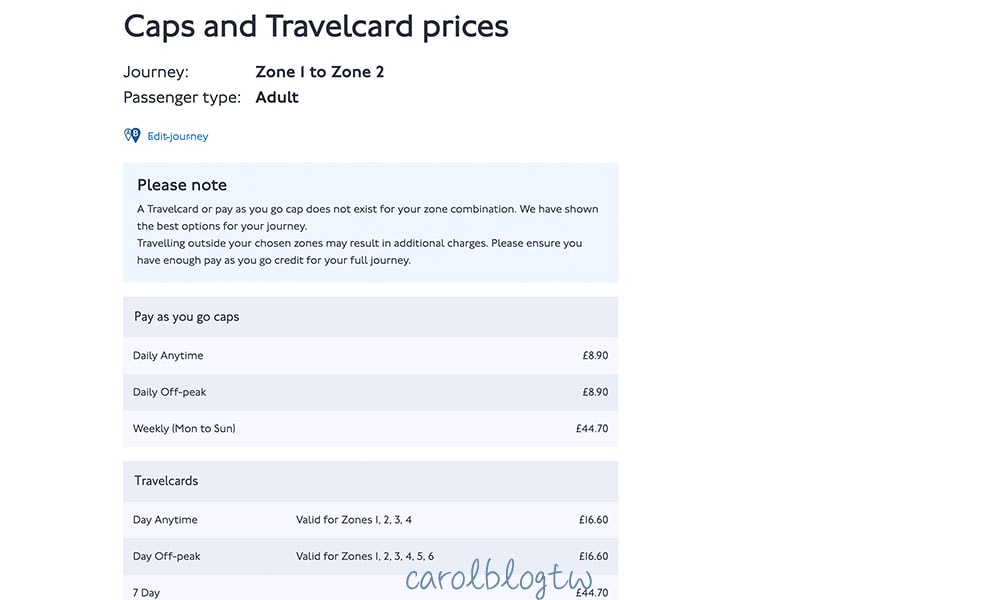Select the Weekly (Mon to Sun) row

[371, 428]
